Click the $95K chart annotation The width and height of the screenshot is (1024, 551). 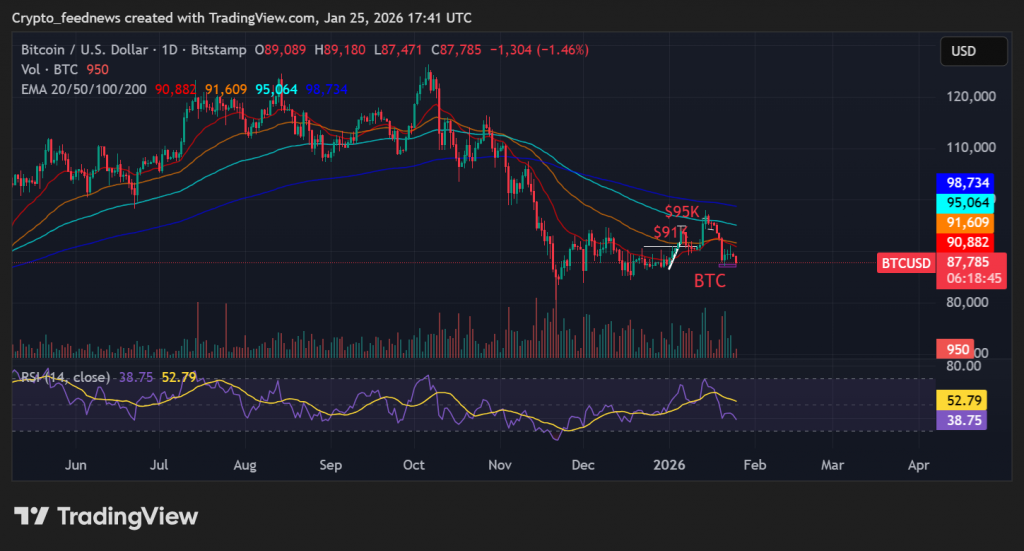click(x=682, y=211)
